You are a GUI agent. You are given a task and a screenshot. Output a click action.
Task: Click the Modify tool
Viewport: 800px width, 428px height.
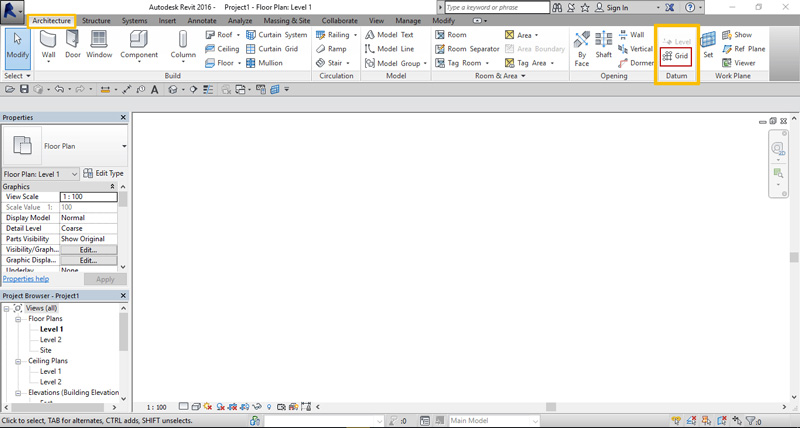coord(18,46)
